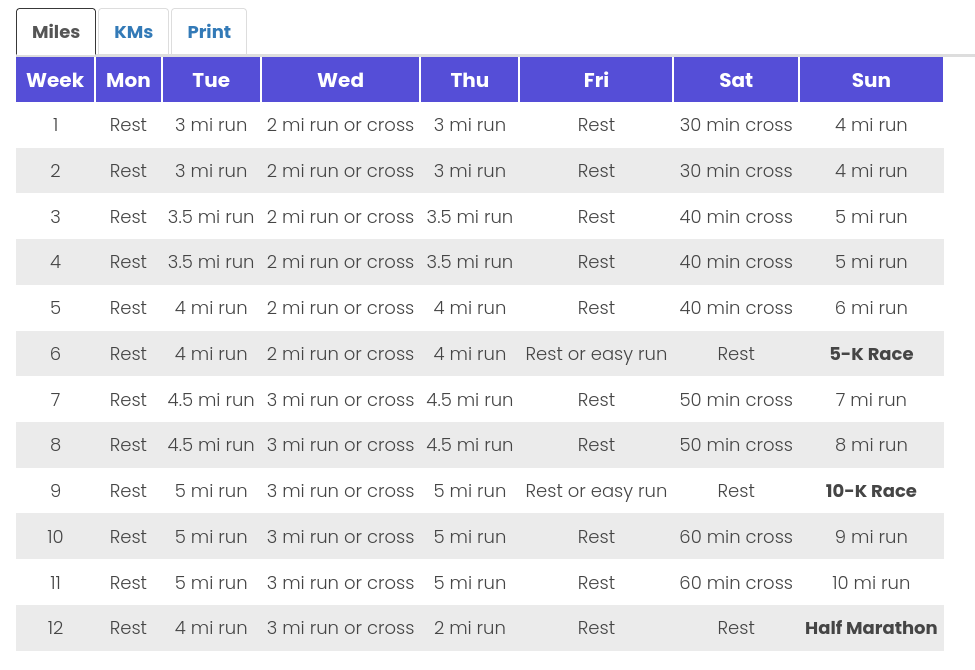Select the Print tab
The height and width of the screenshot is (670, 975).
coord(209,32)
